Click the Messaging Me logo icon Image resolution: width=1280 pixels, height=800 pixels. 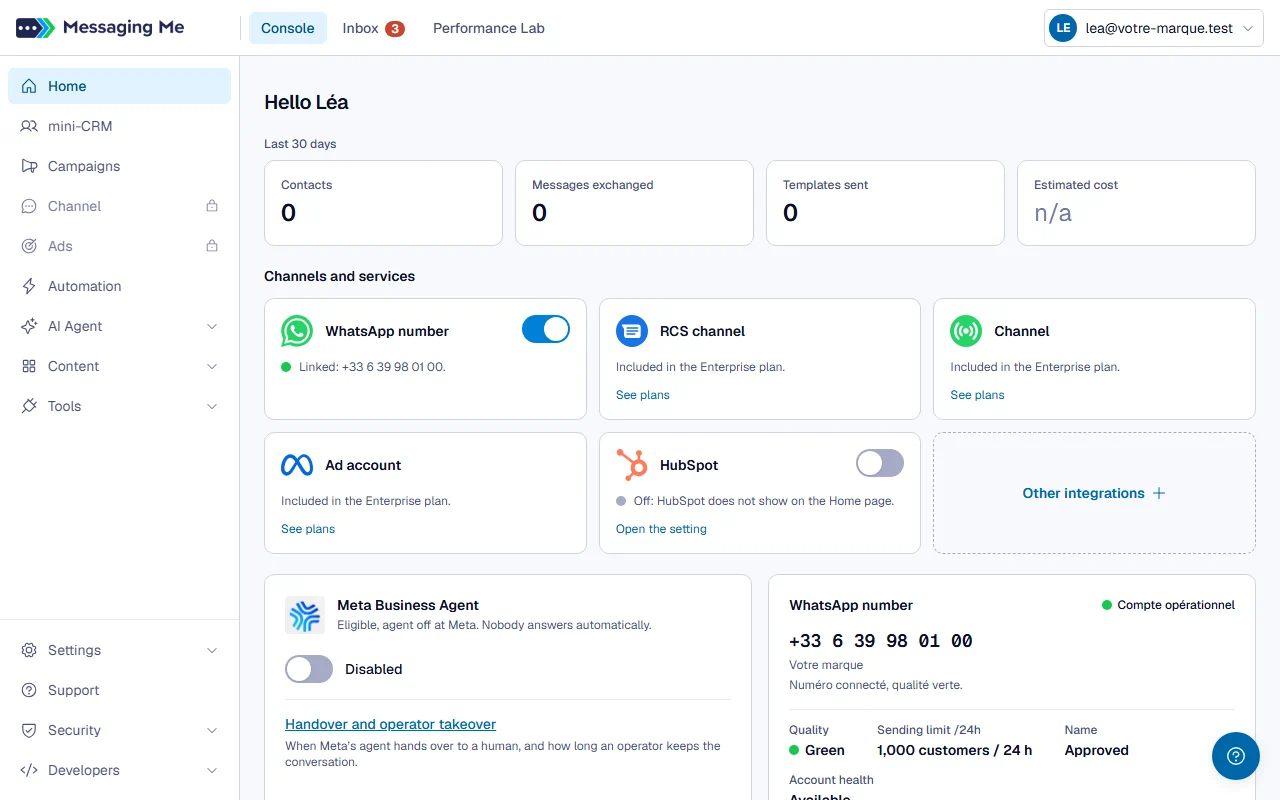[35, 28]
